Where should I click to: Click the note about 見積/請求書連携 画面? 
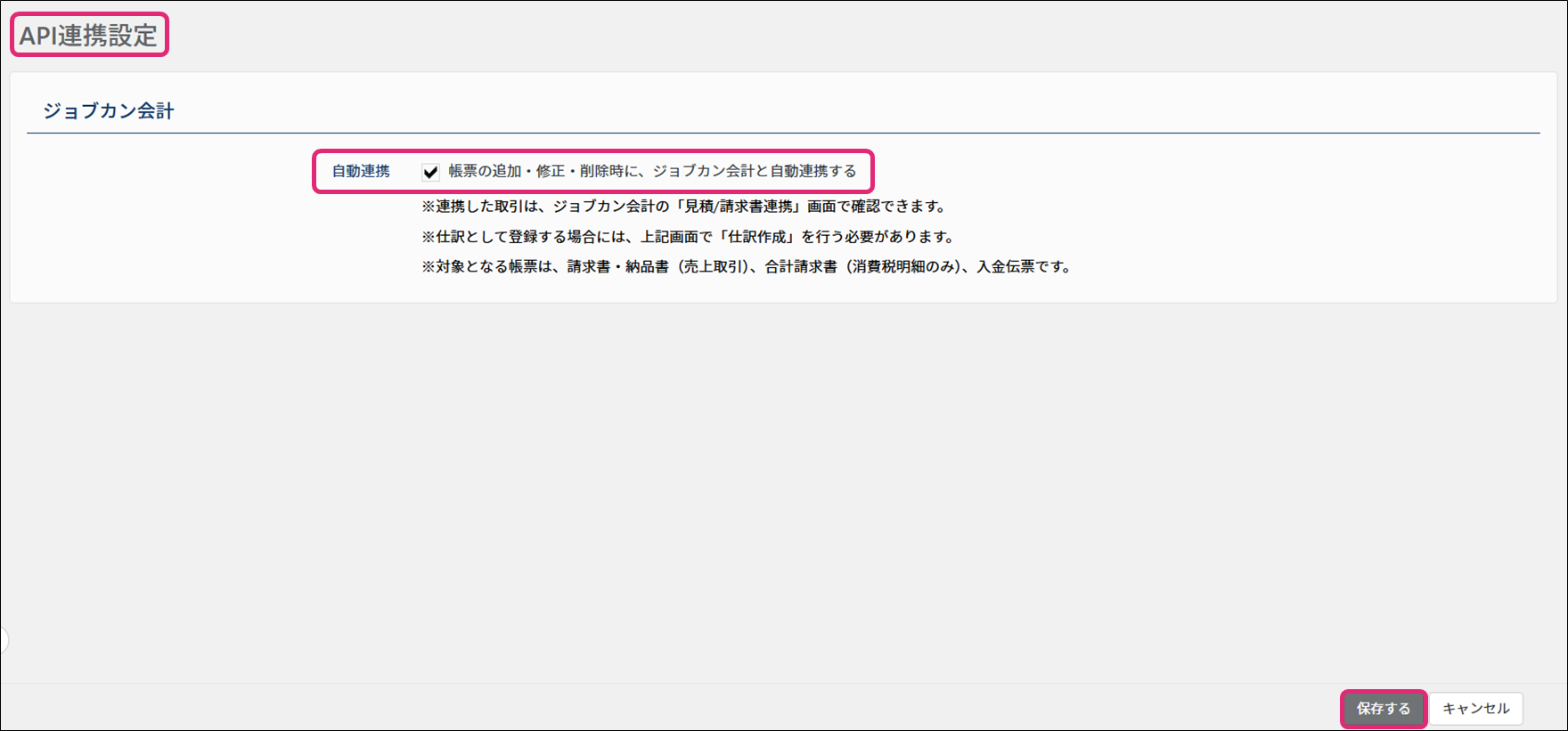pyautogui.click(x=683, y=207)
